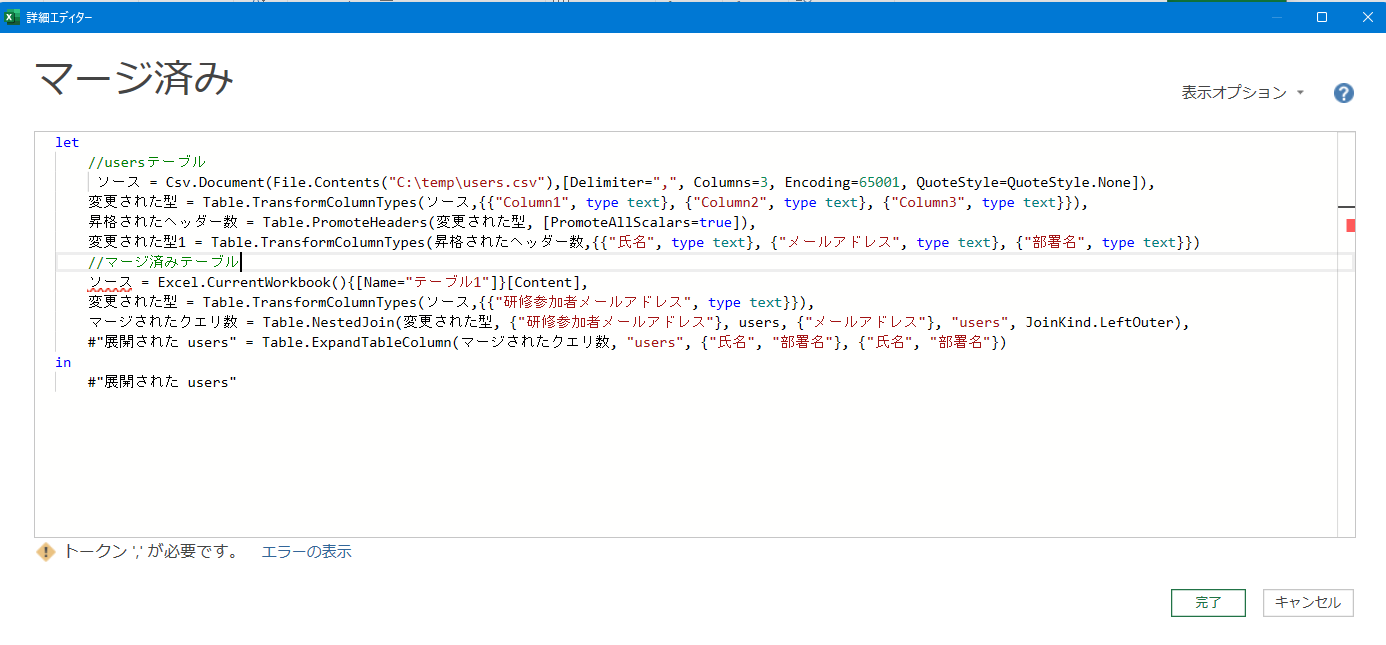
Task: Click QuoteStyle.None in the code
Action: (1069, 182)
